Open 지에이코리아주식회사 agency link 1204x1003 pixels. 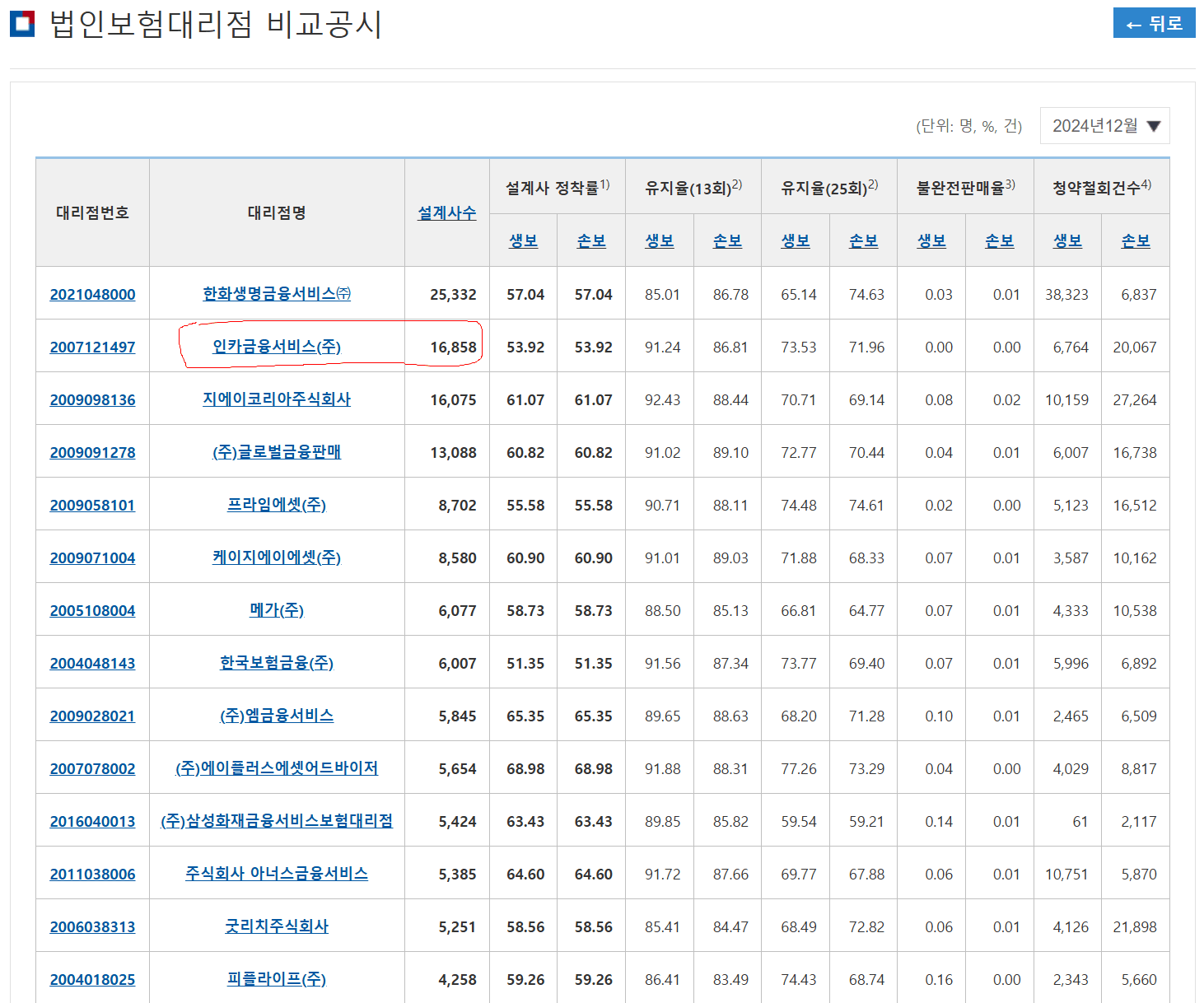(x=277, y=399)
